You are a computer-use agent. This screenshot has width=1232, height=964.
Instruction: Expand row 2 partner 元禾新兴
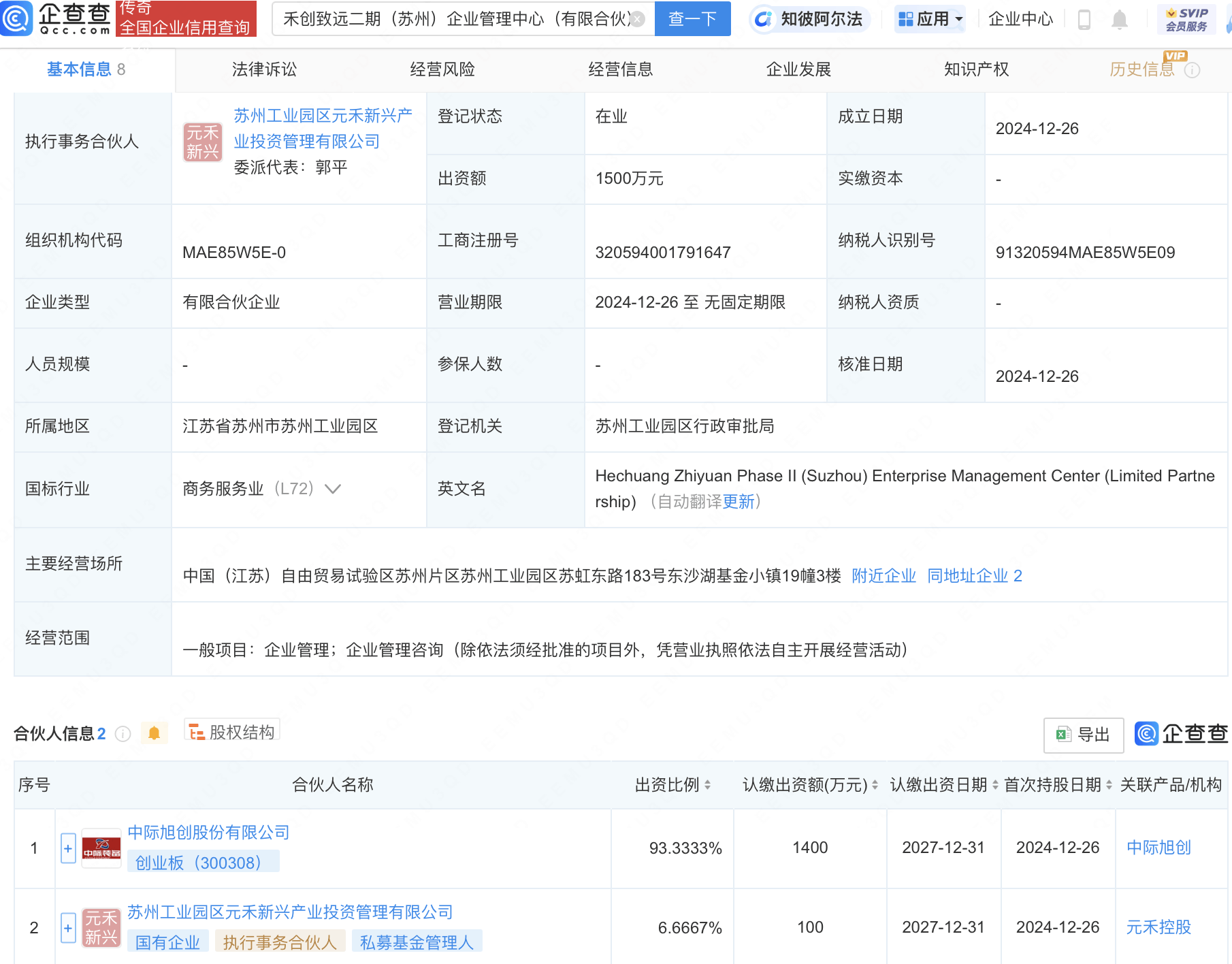[68, 928]
